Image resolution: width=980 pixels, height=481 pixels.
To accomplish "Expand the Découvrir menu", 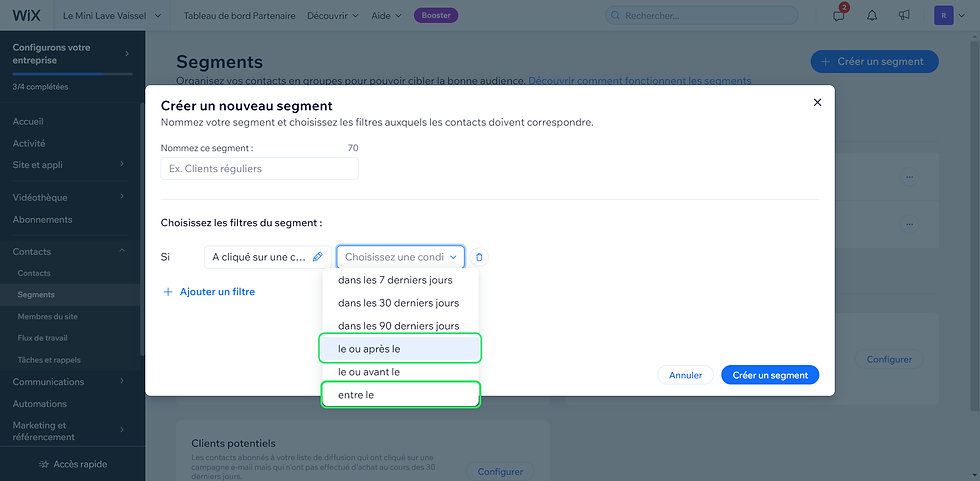I will tap(332, 16).
